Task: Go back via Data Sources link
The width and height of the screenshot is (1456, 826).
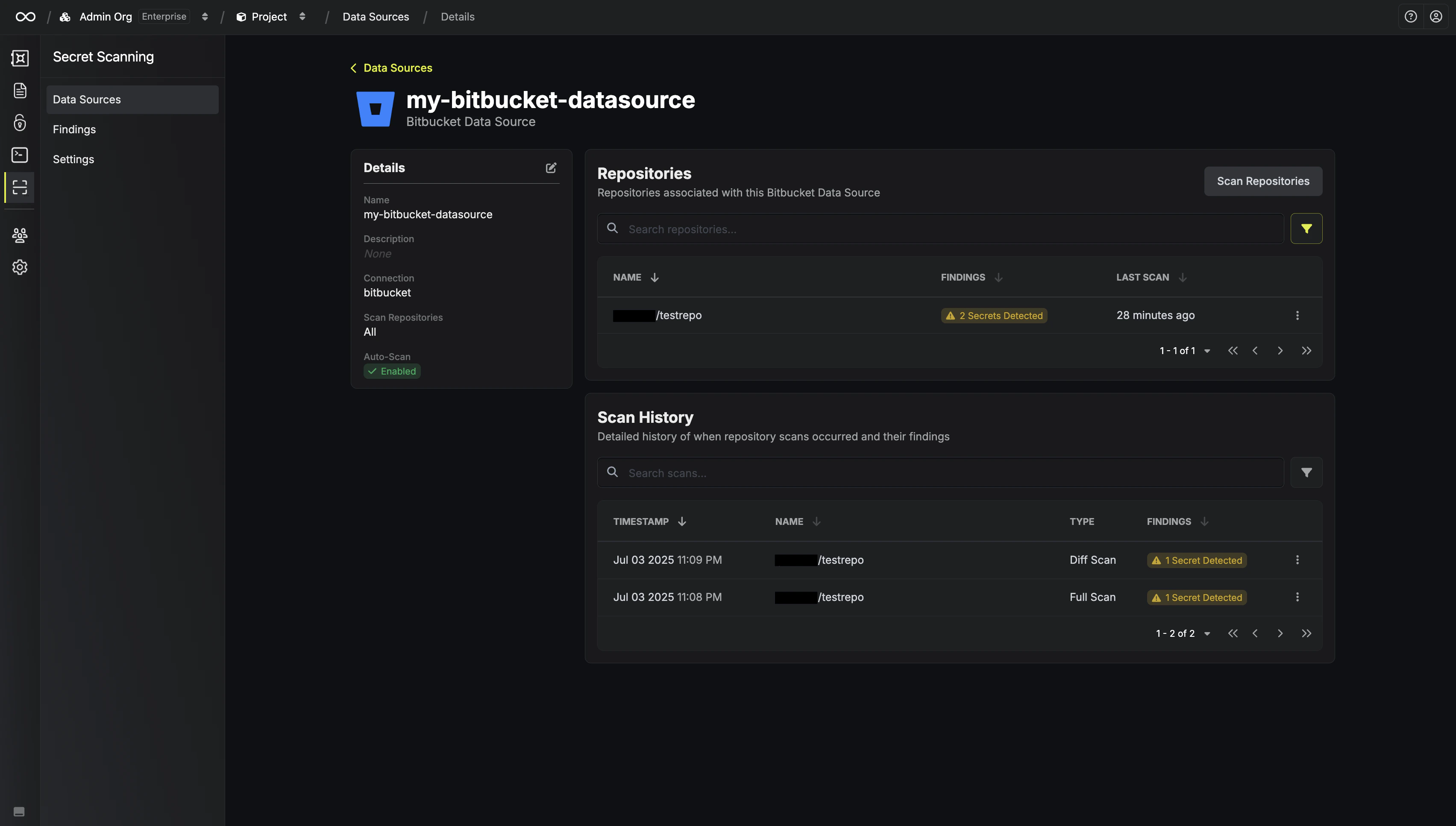Action: click(391, 68)
